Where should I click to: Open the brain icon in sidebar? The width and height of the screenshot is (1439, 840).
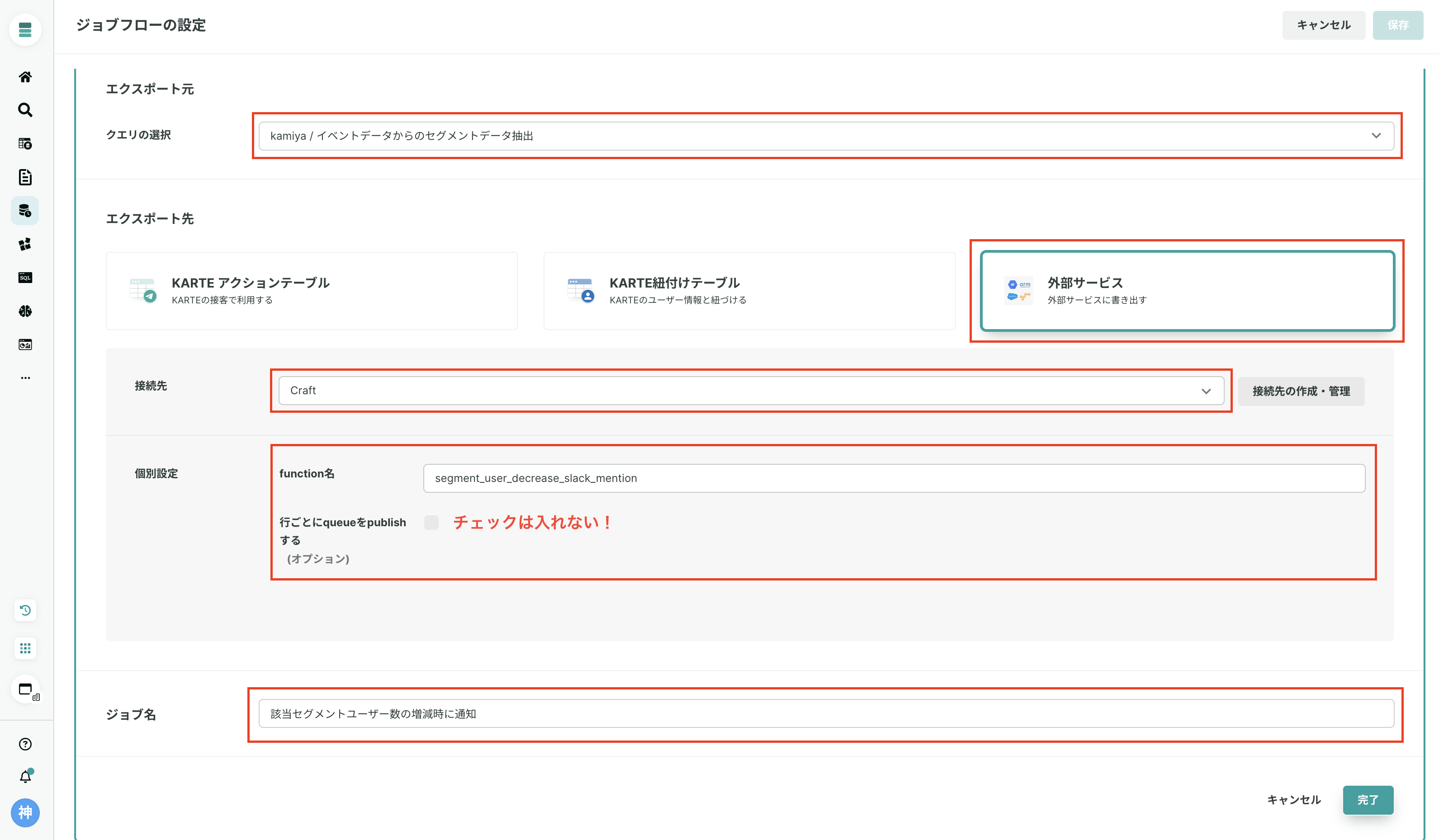(x=25, y=311)
